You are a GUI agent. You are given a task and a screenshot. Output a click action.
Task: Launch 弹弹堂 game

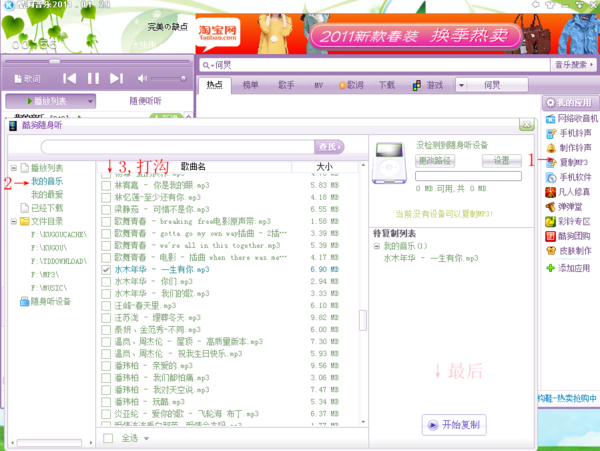click(x=564, y=207)
